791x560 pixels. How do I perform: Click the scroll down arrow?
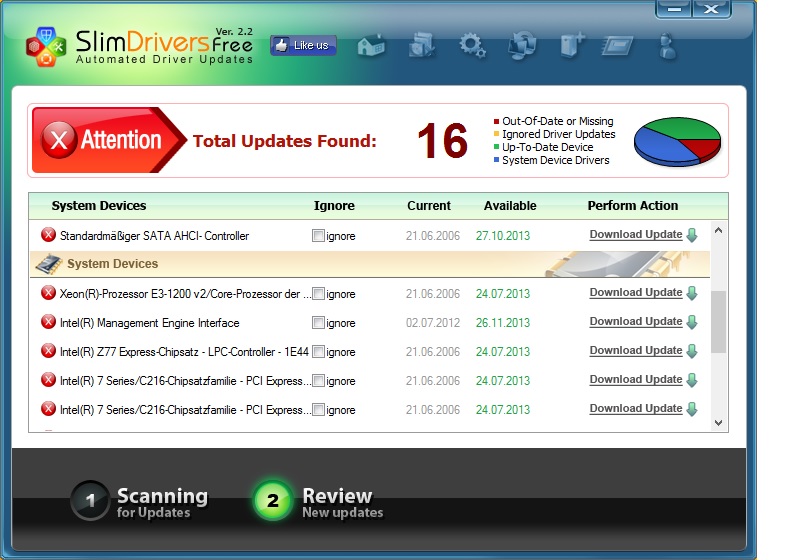click(x=719, y=423)
